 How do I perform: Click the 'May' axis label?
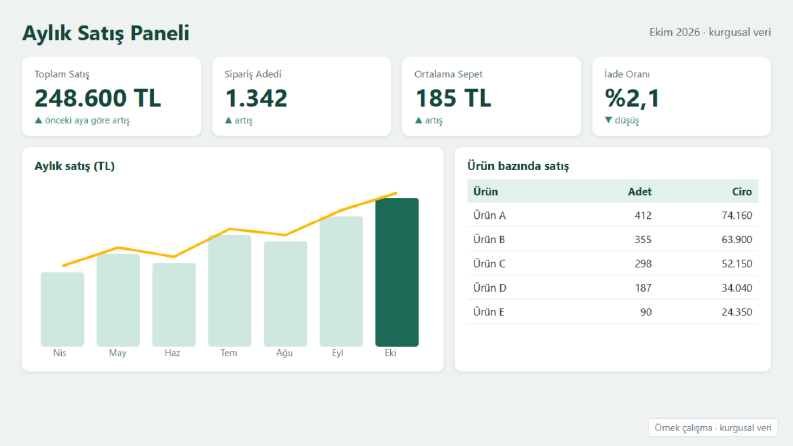(x=118, y=353)
